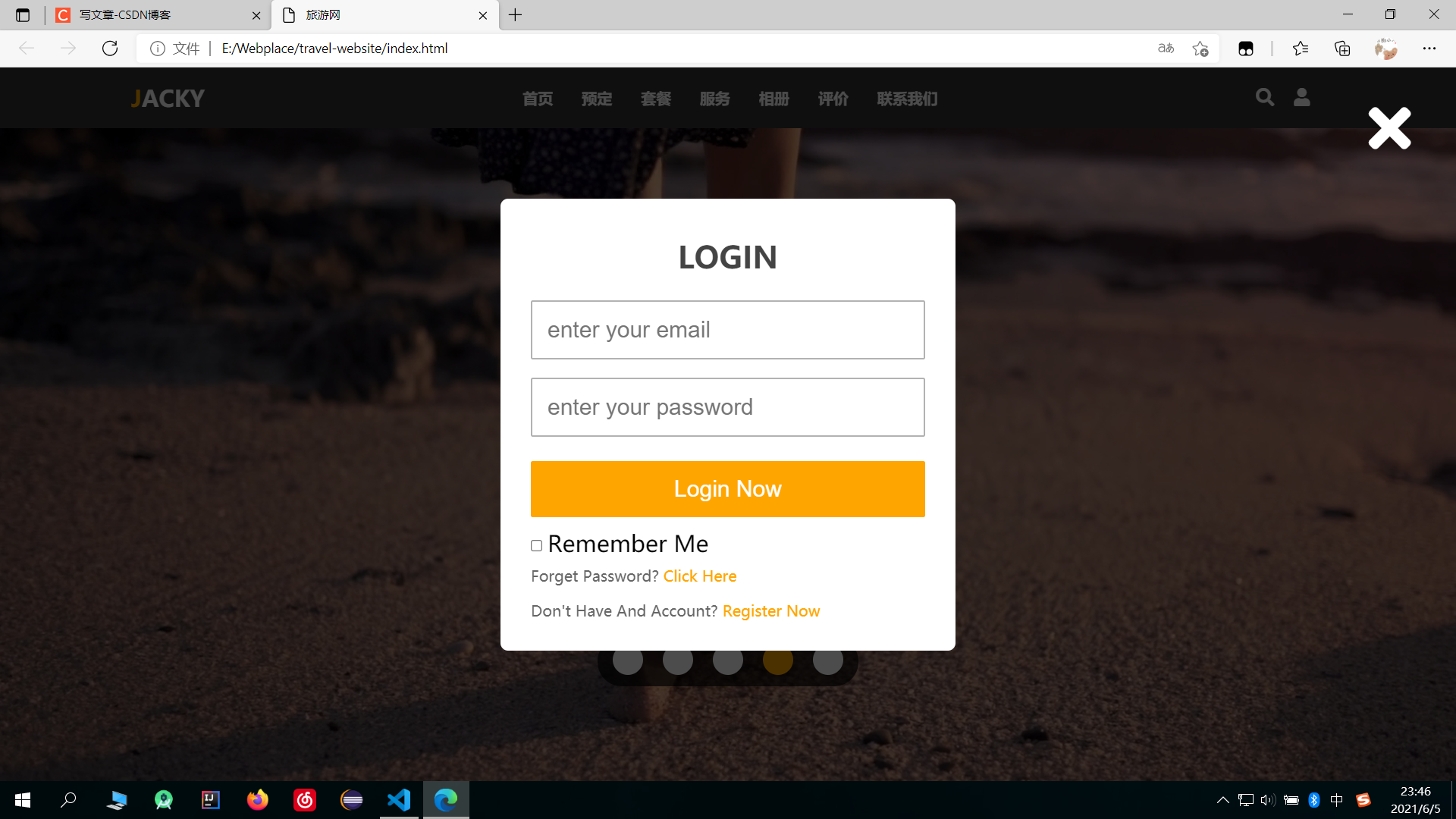Close the login popup with the white X
Image resolution: width=1456 pixels, height=819 pixels.
pyautogui.click(x=1389, y=128)
